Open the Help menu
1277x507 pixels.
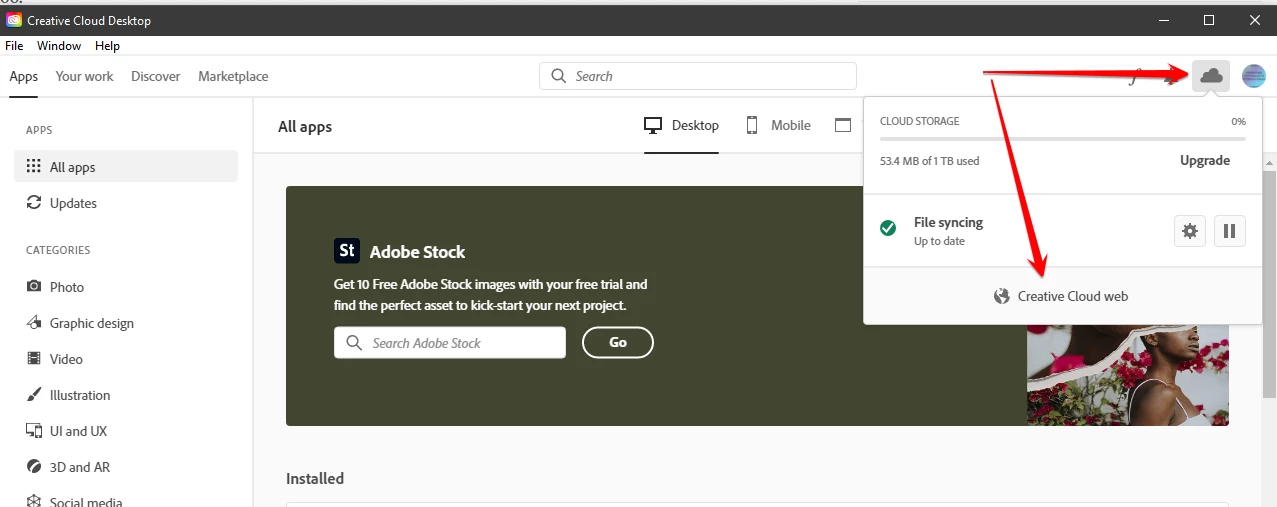click(107, 46)
